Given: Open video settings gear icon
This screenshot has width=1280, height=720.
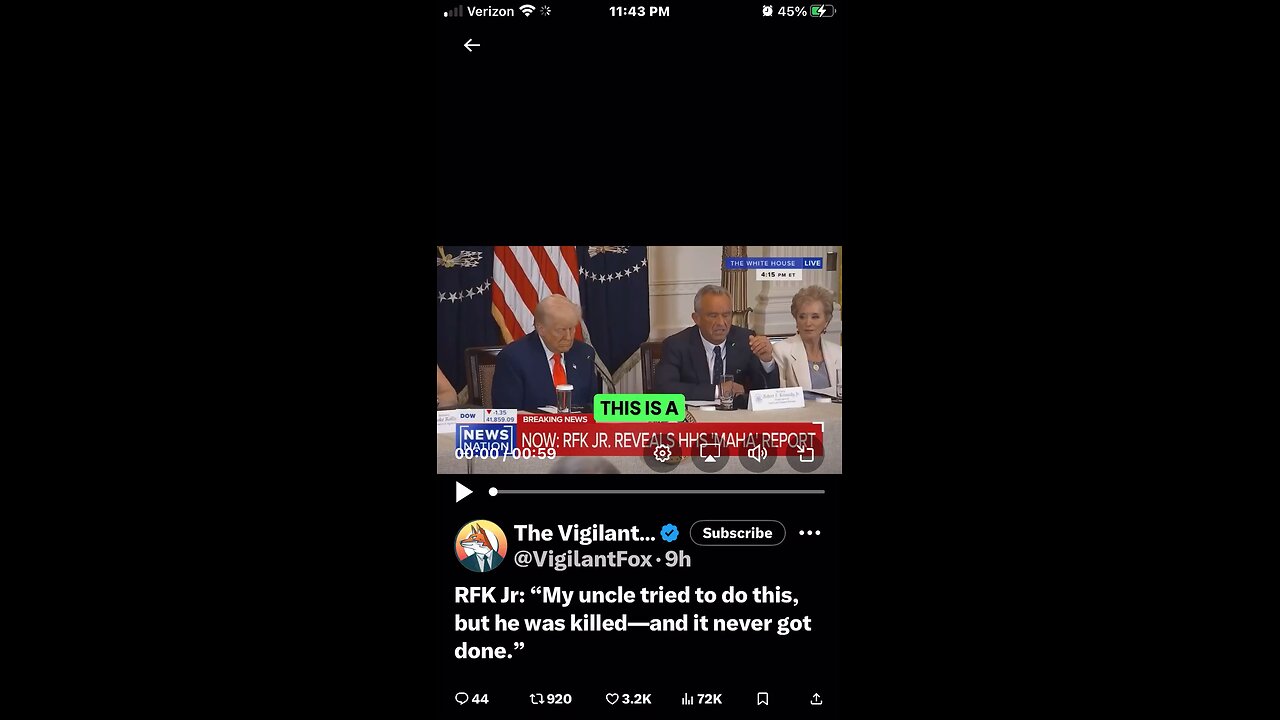Looking at the screenshot, I should coord(662,453).
